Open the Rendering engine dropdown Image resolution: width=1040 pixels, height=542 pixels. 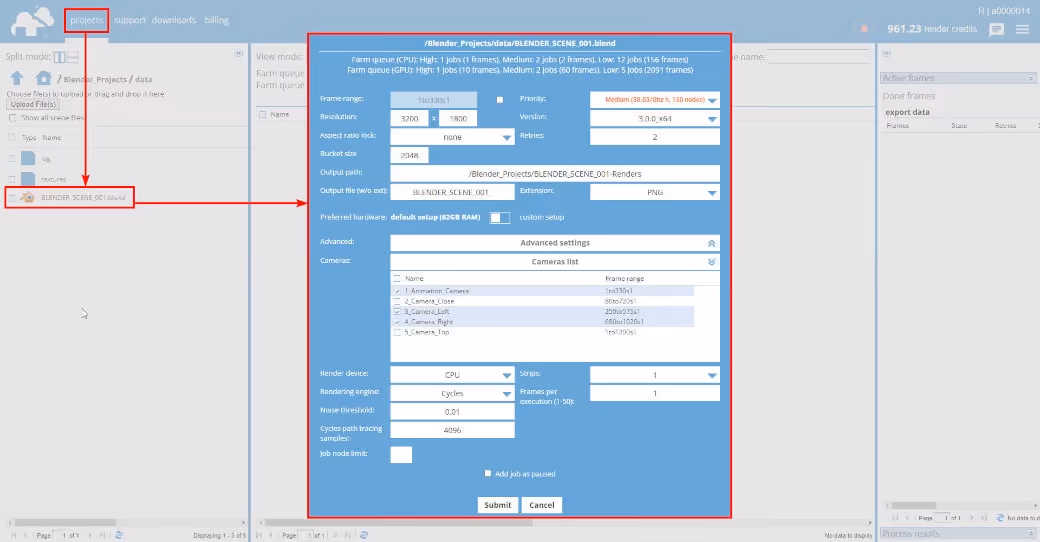pyautogui.click(x=452, y=393)
